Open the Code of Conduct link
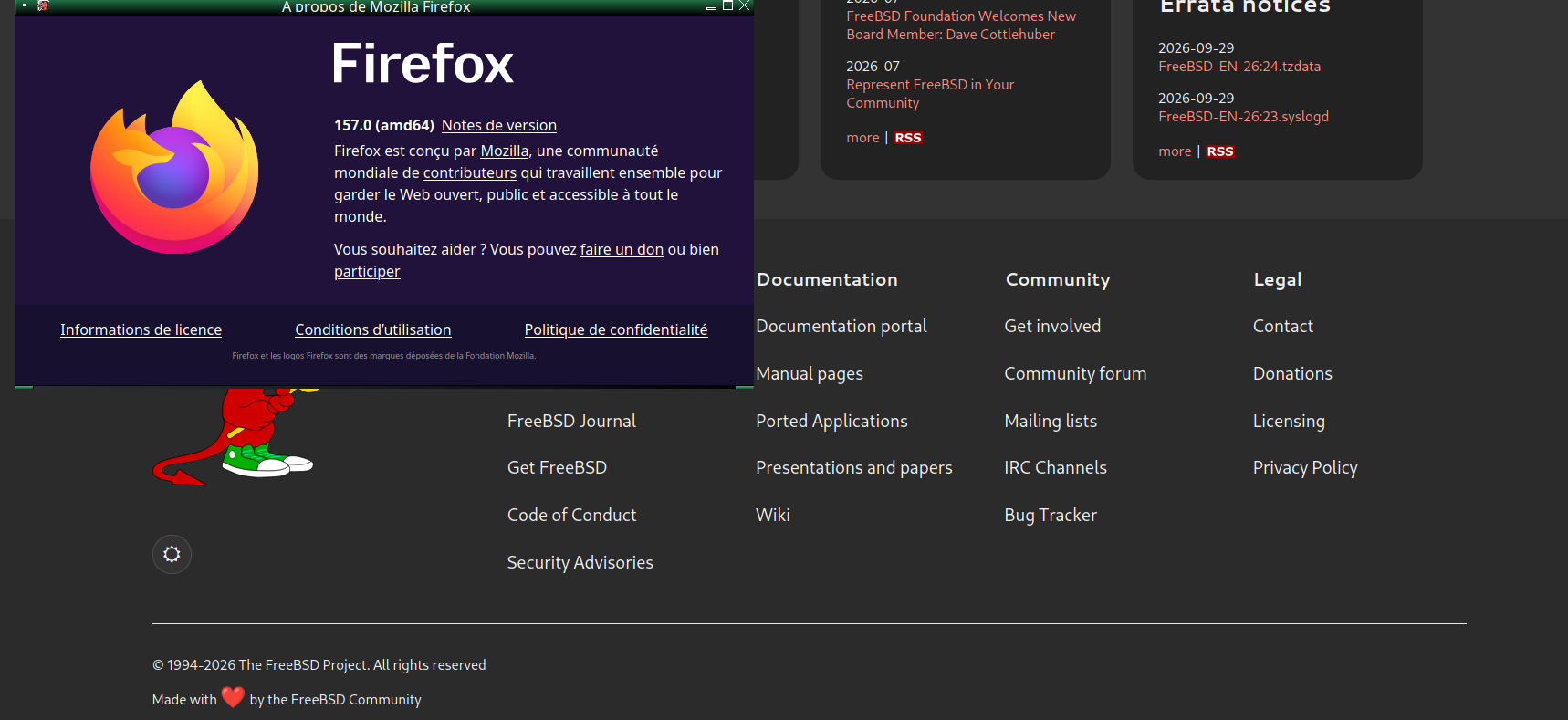 pyautogui.click(x=571, y=515)
